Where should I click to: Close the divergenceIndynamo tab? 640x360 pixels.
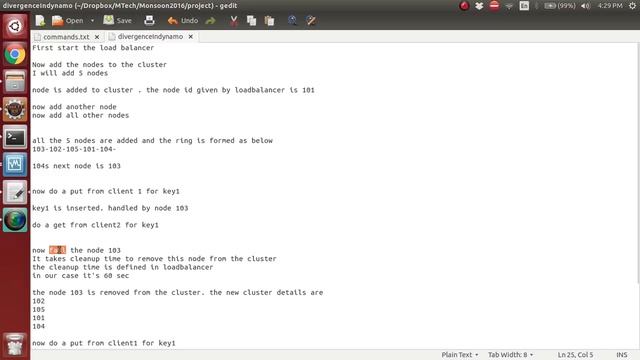tap(191, 37)
